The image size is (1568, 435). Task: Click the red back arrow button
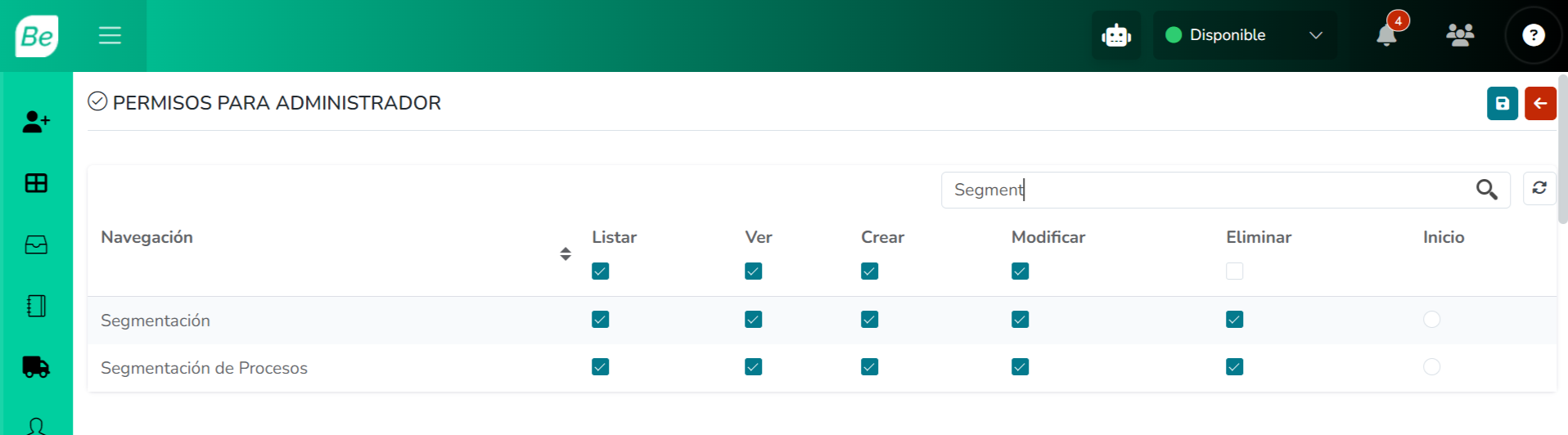[x=1540, y=103]
